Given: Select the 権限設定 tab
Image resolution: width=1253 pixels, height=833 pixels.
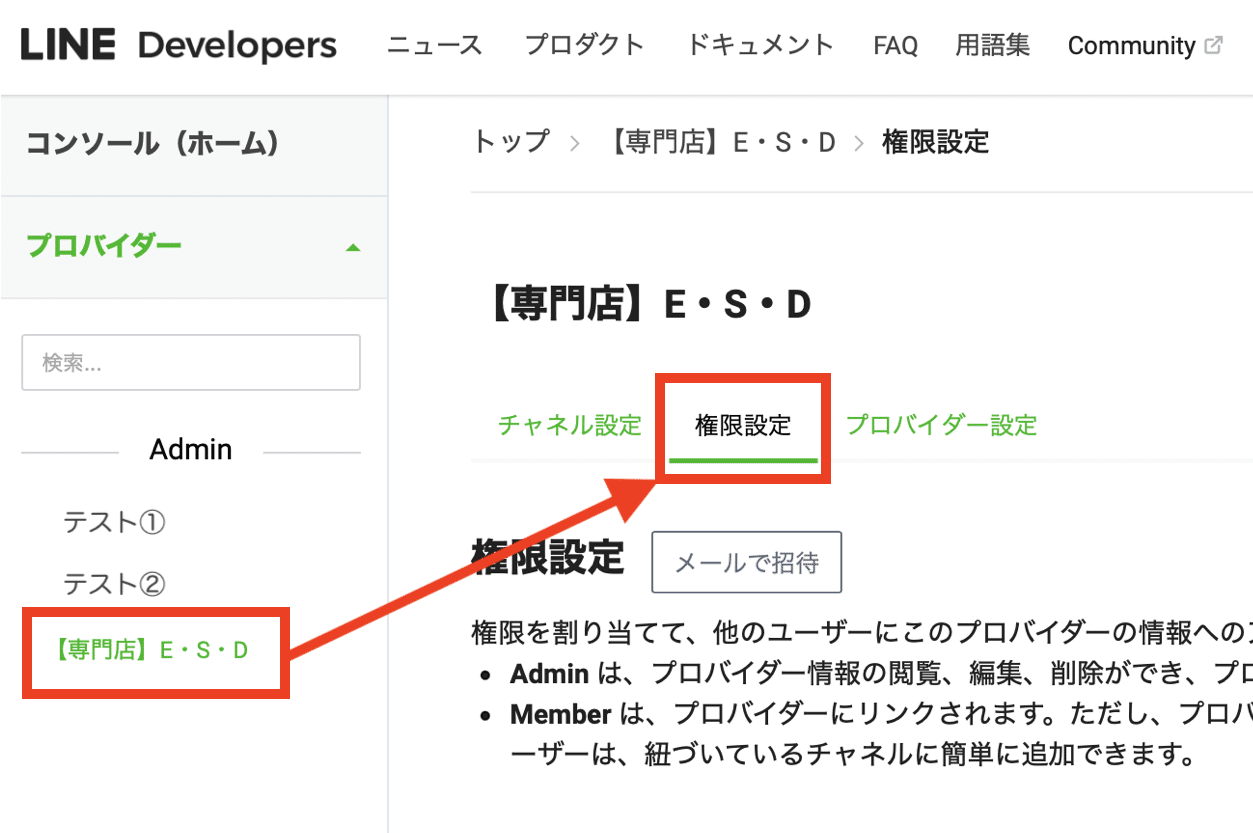Looking at the screenshot, I should (743, 425).
